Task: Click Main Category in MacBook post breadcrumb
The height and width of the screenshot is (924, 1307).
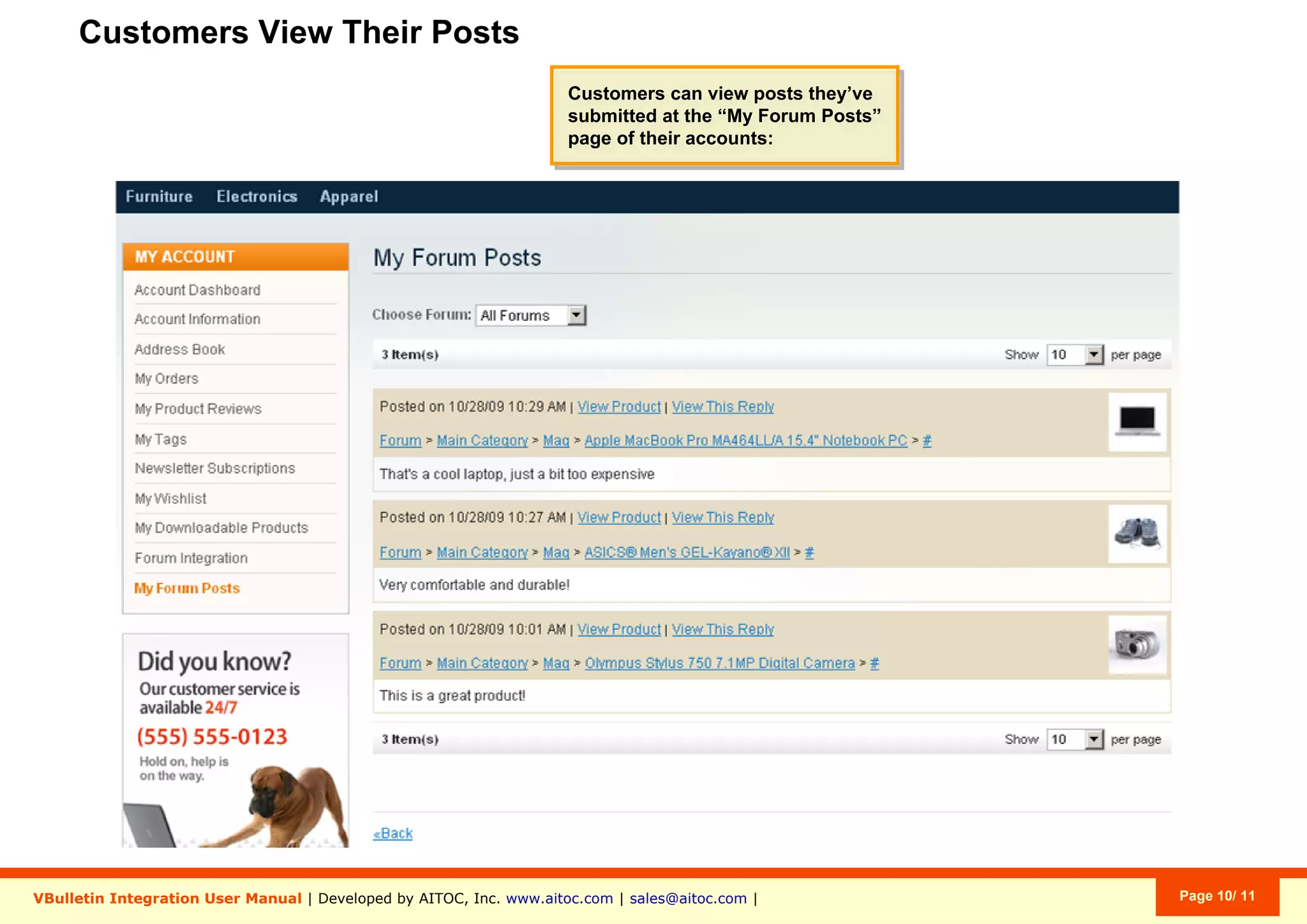Action: tap(482, 440)
